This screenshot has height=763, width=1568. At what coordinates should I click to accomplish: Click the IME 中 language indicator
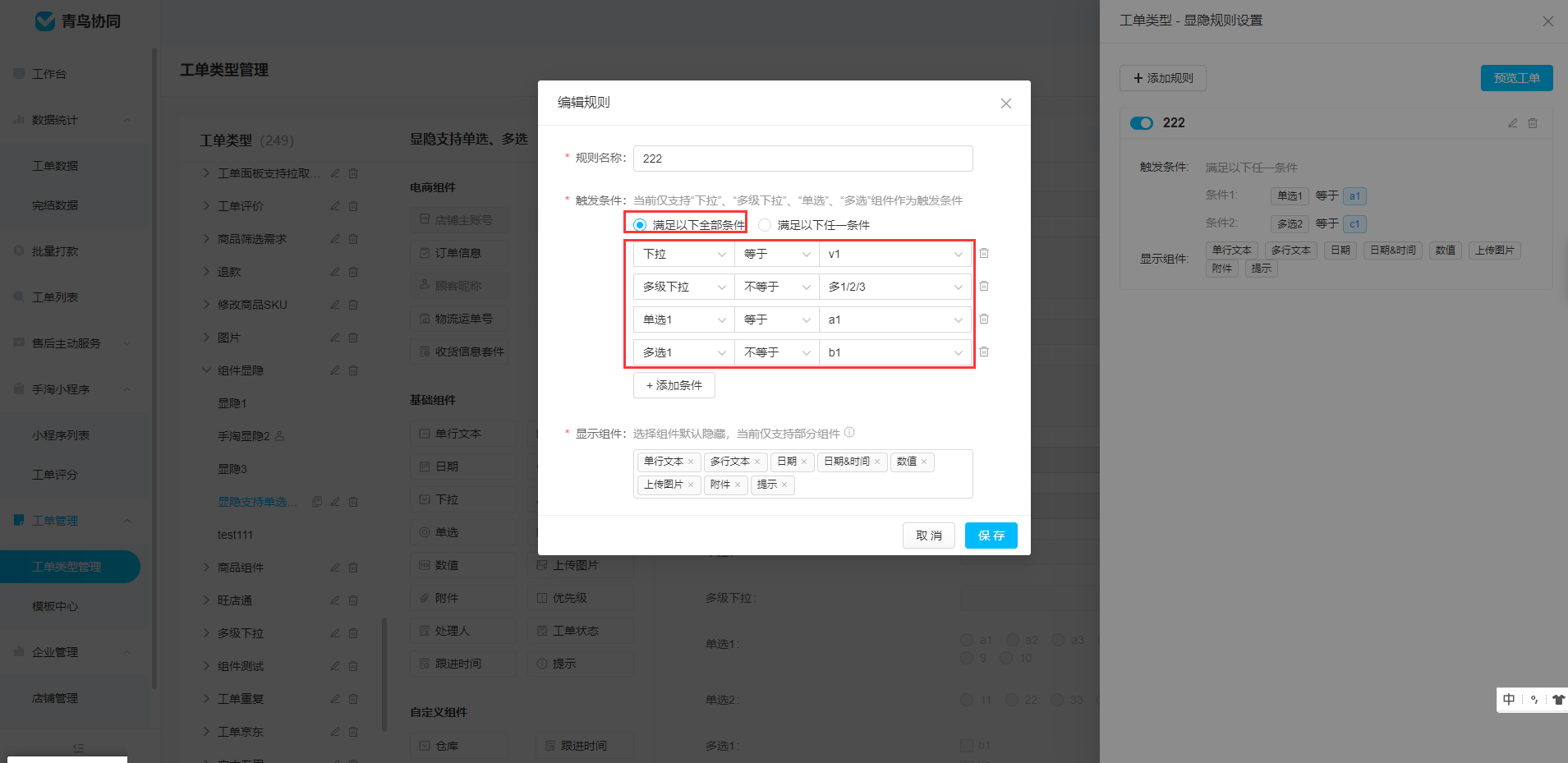(x=1509, y=700)
